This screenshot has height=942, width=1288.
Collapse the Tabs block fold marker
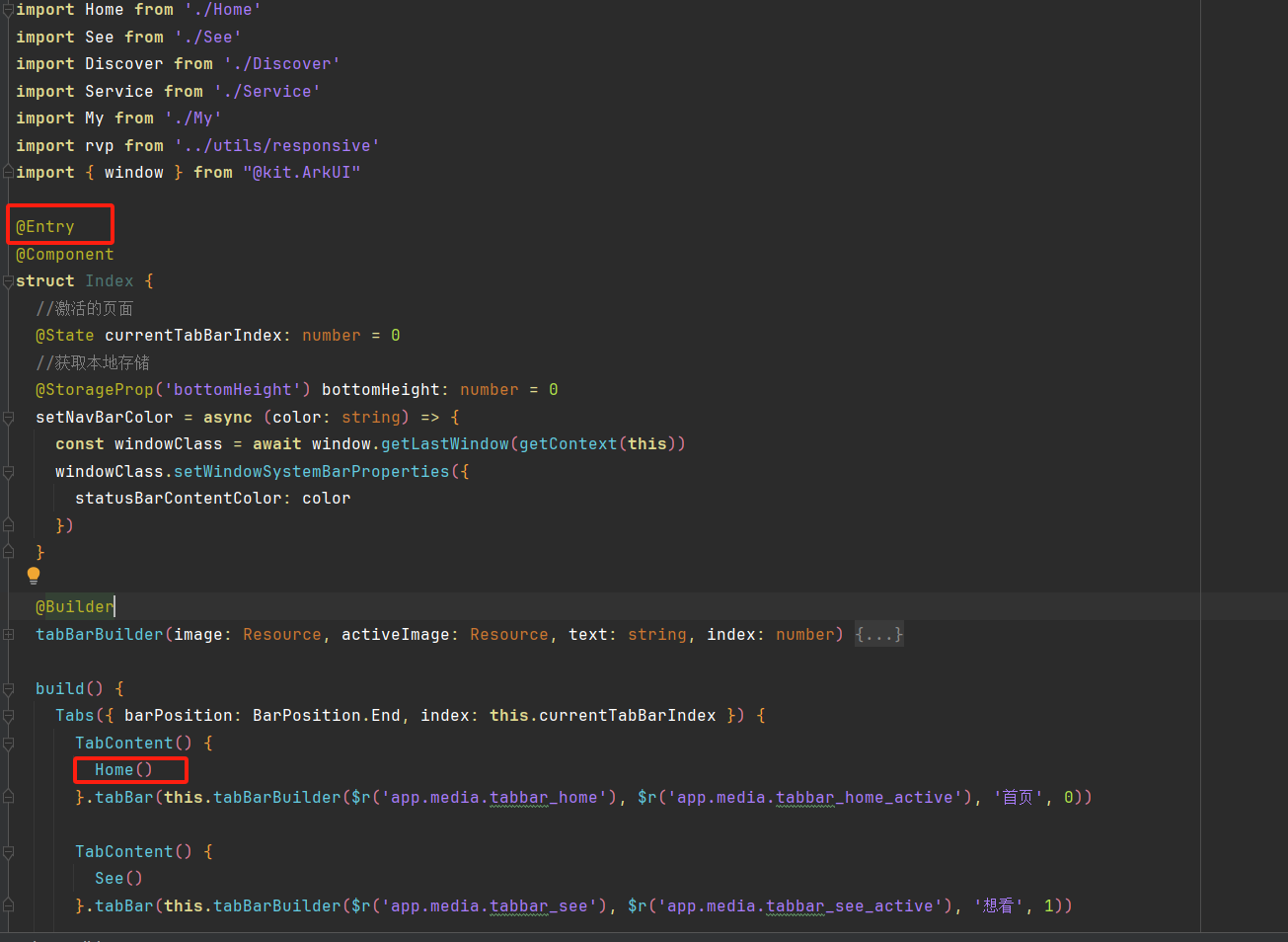(8, 716)
